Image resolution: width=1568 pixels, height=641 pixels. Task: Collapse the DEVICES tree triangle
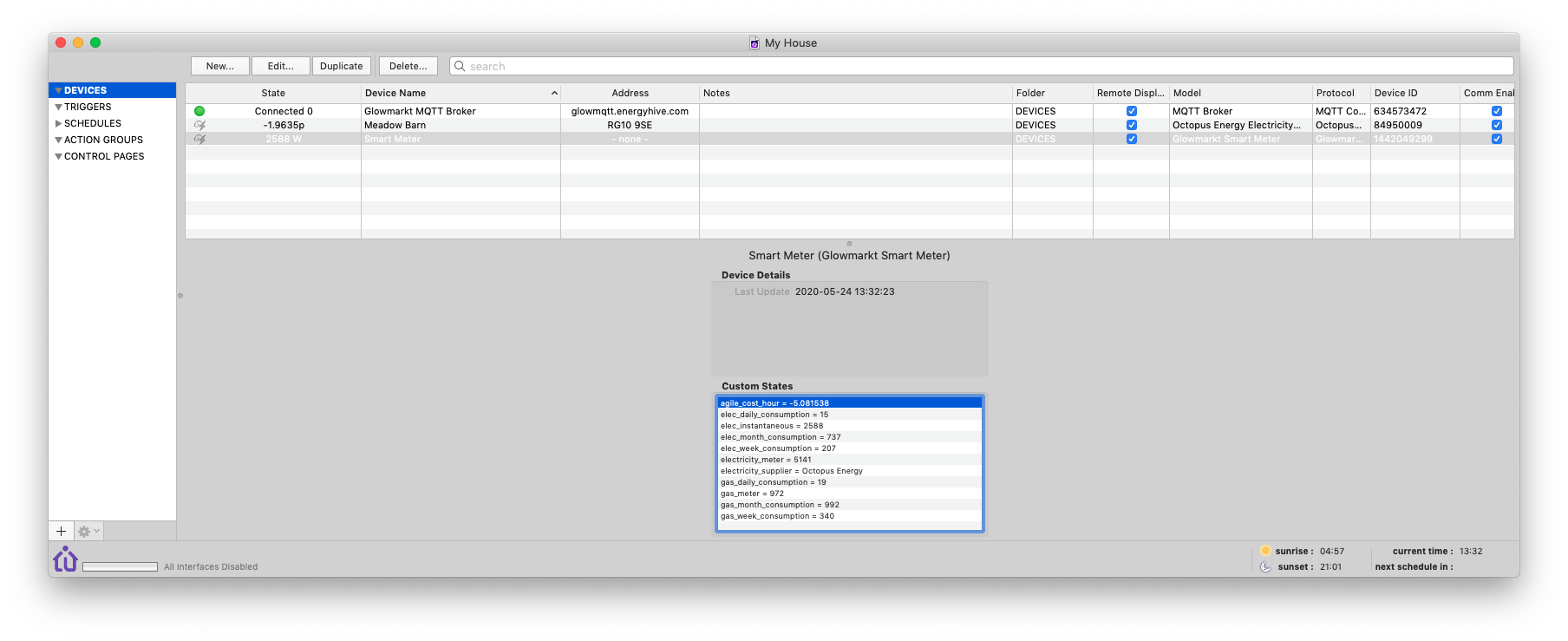[58, 90]
